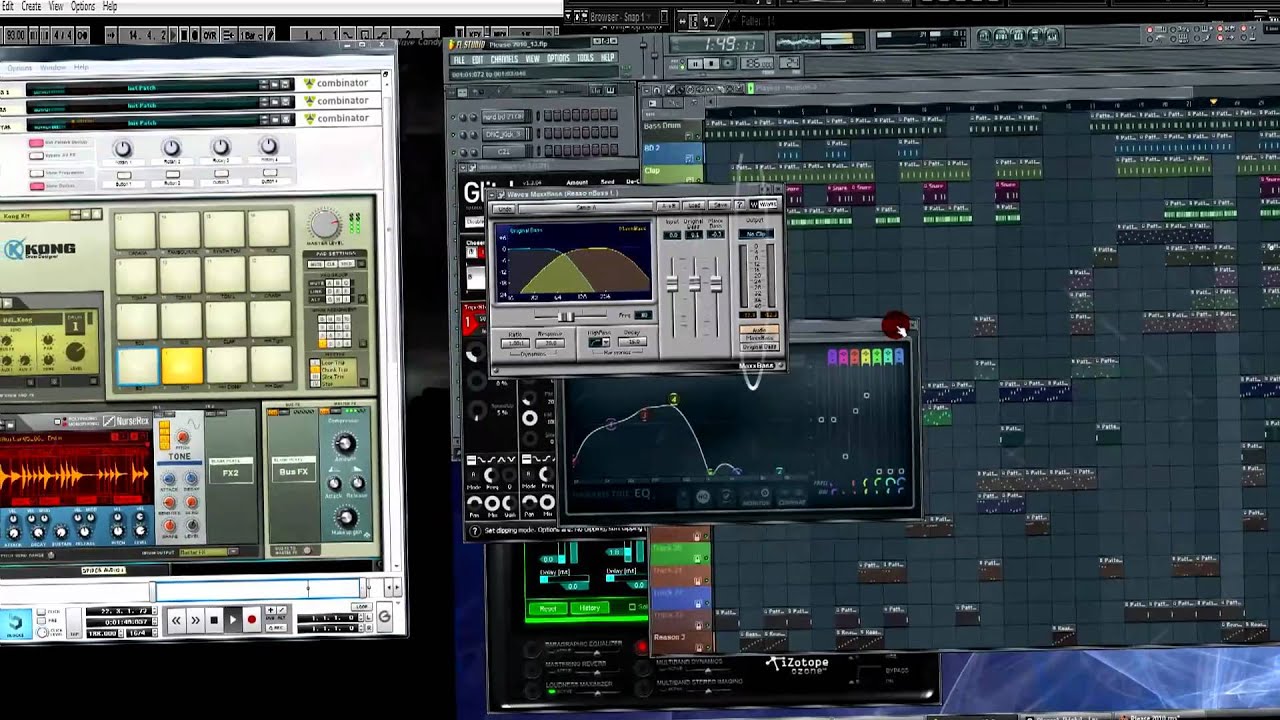Click the stop button in FL Studio transport
1280x720 pixels.
712,64
